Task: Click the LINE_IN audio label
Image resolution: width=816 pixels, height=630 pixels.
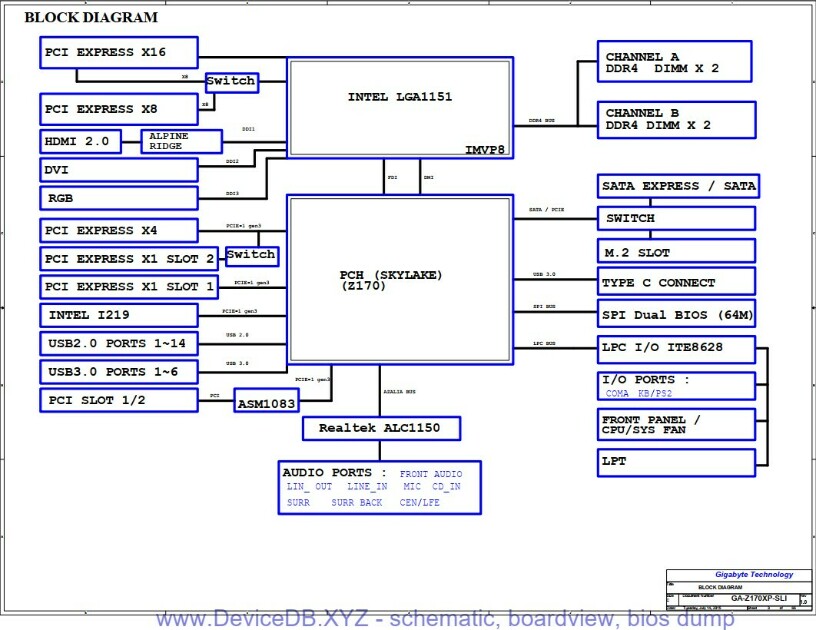Action: click(367, 487)
